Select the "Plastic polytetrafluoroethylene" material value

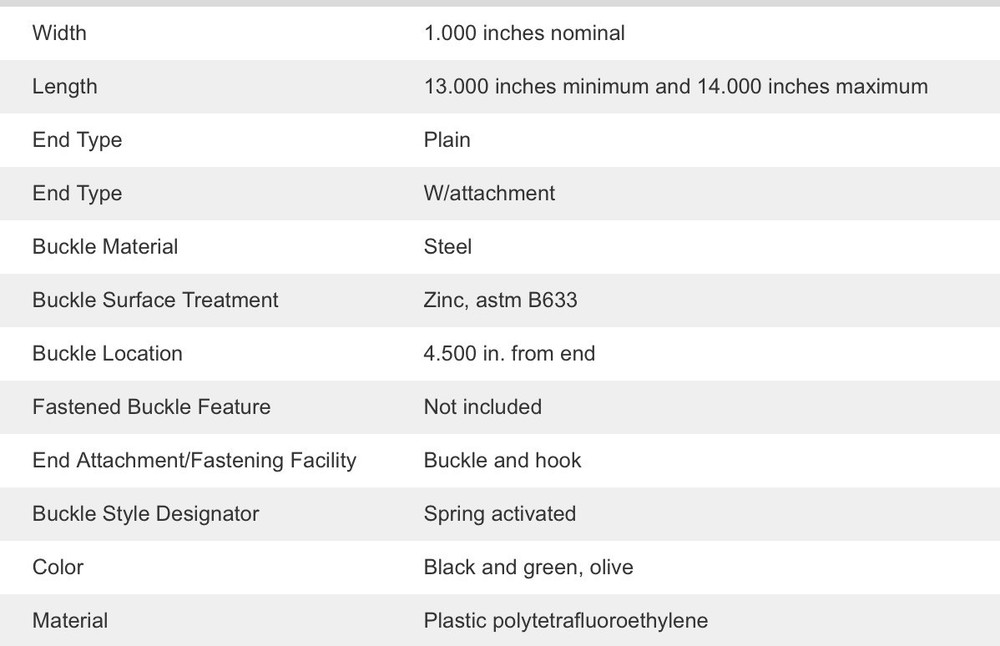pyautogui.click(x=565, y=621)
